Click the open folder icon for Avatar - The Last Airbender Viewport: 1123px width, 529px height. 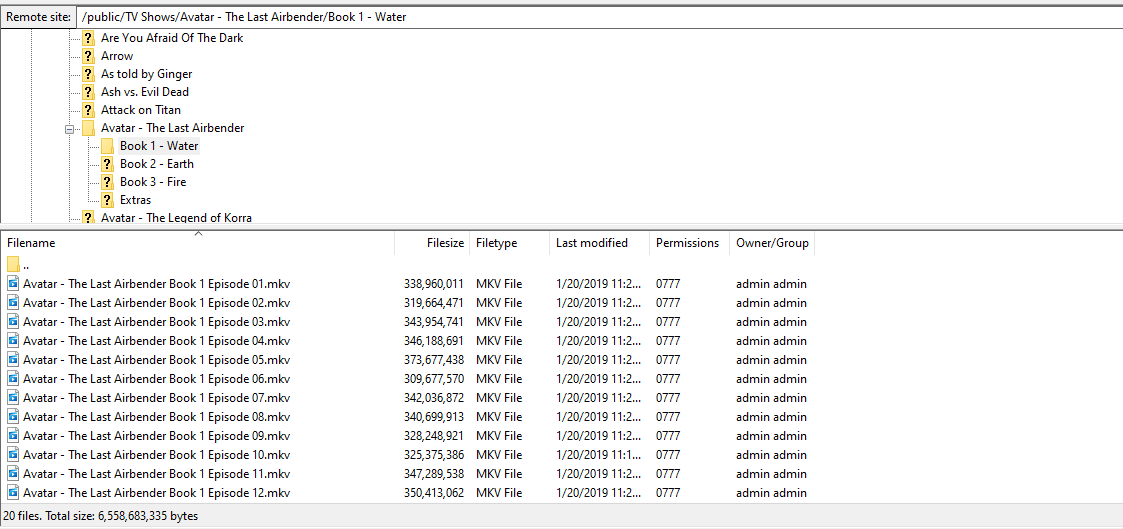click(x=88, y=128)
